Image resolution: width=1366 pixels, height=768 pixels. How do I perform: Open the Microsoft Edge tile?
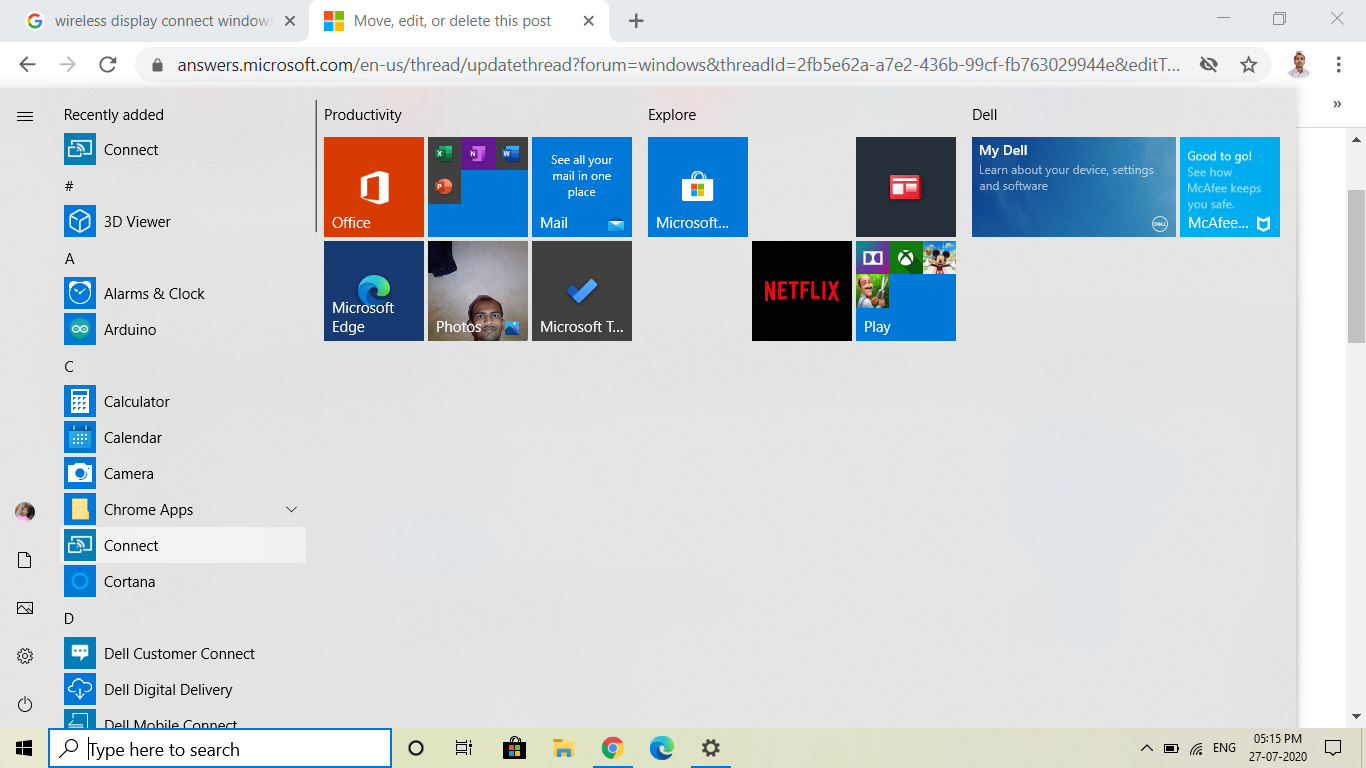[374, 291]
